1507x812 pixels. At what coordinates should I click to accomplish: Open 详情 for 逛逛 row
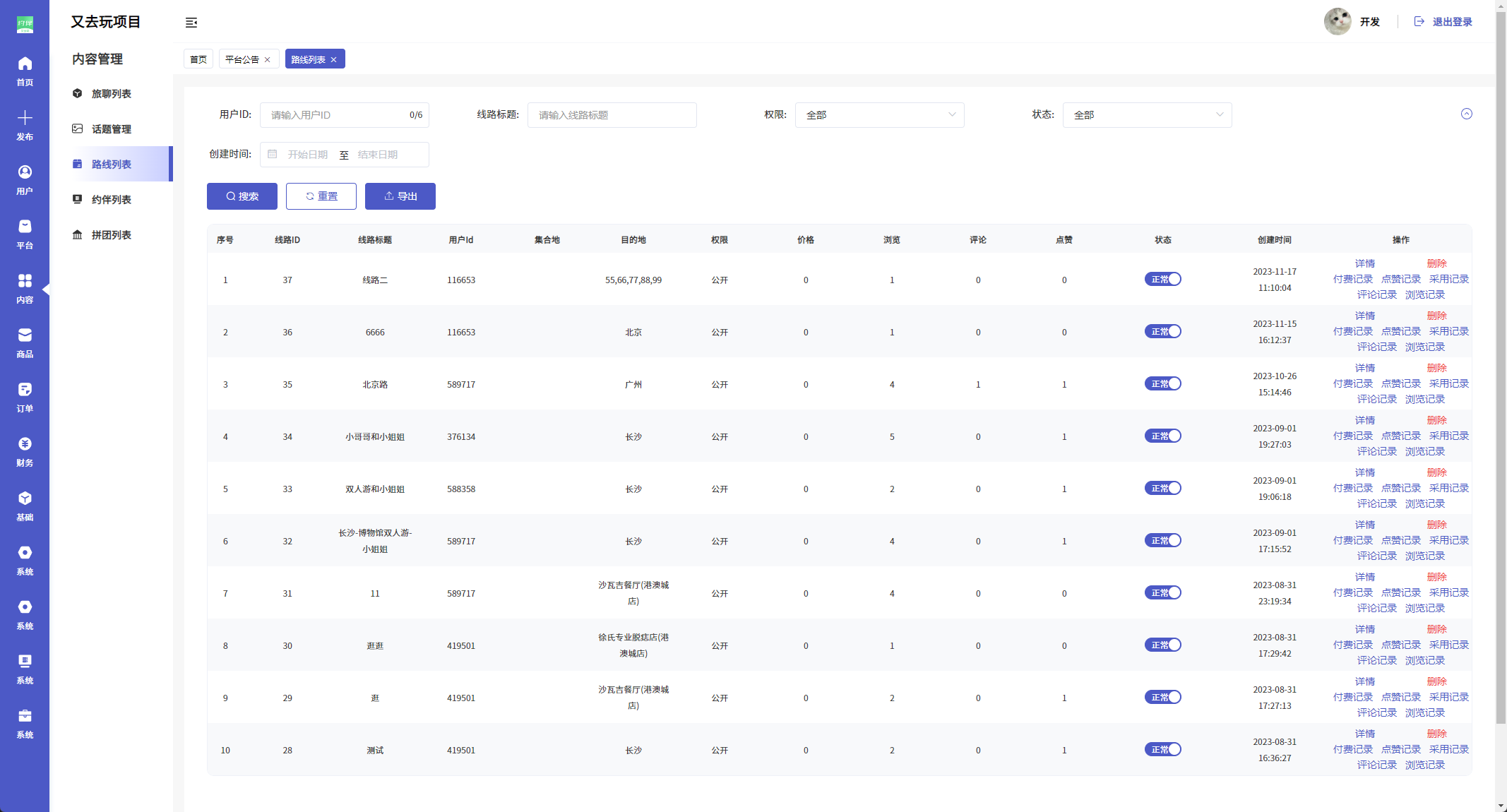pyautogui.click(x=1365, y=629)
